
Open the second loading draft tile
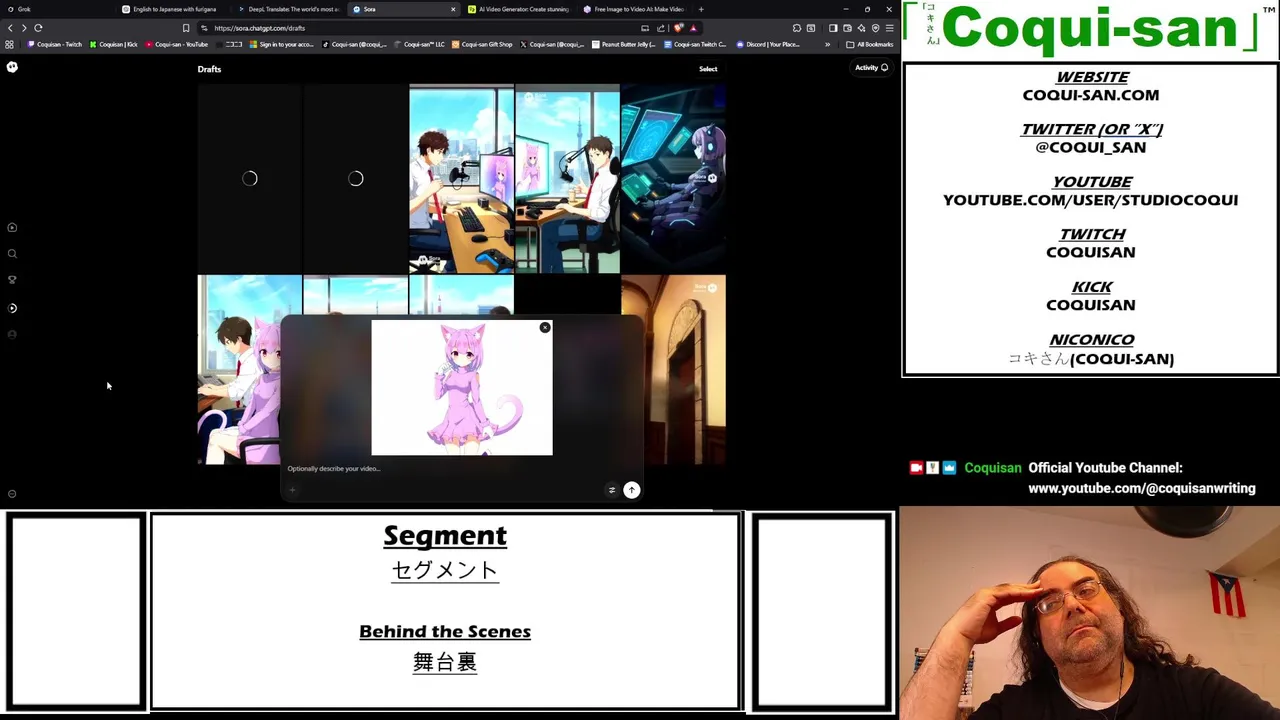point(355,179)
